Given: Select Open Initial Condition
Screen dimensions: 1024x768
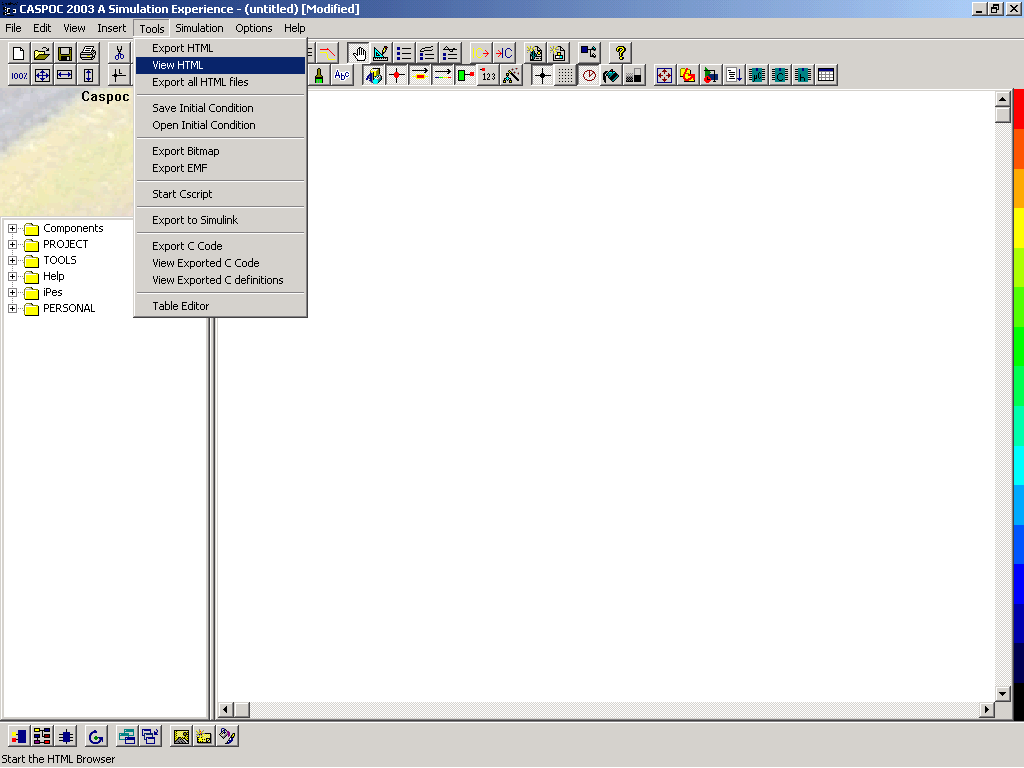Looking at the screenshot, I should point(220,125).
